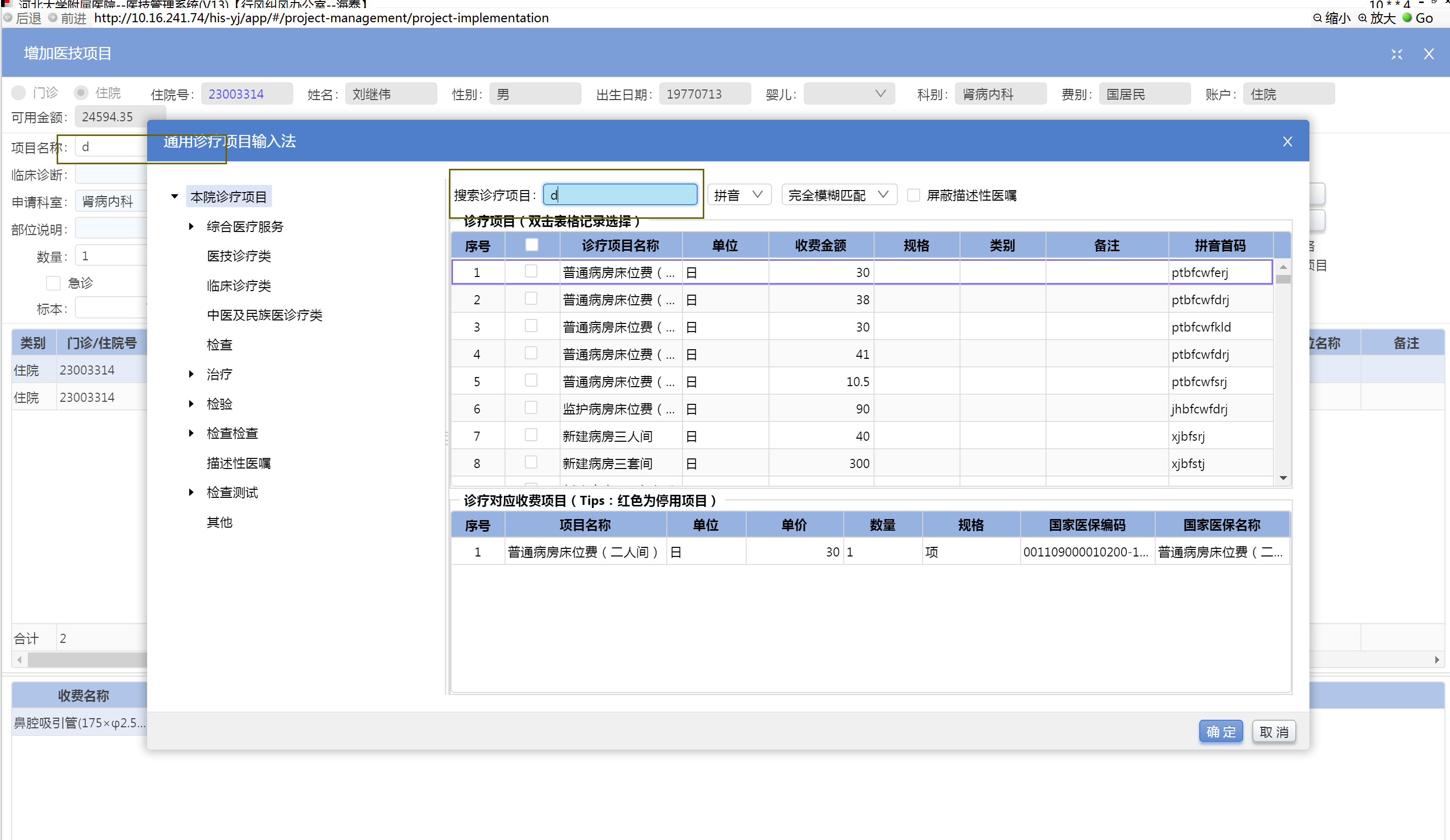This screenshot has width=1450, height=840.
Task: Click the 取消 button
Action: [1274, 731]
